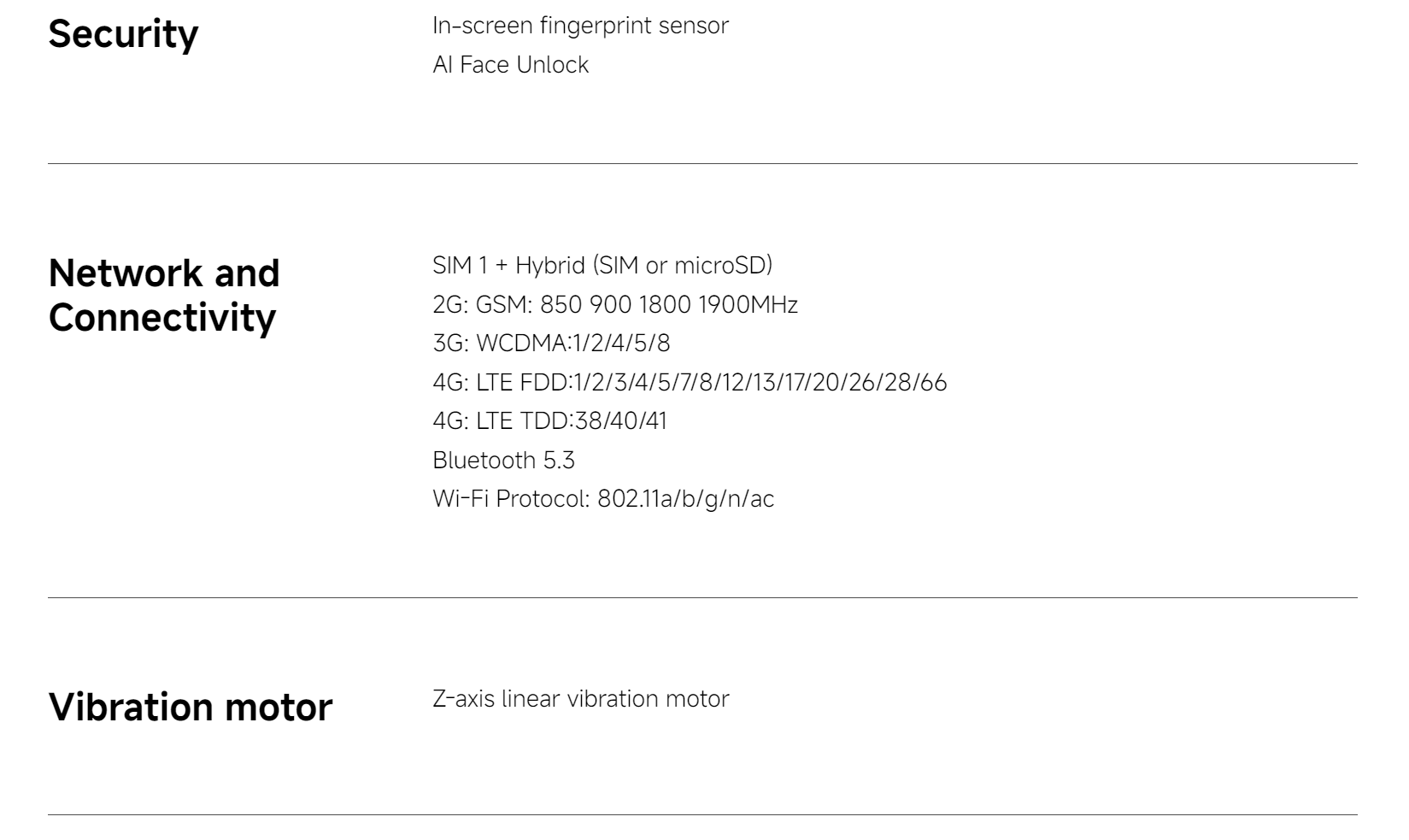Click the divider line below the Security section
Viewport: 1409px width, 840px height.
pyautogui.click(x=702, y=163)
